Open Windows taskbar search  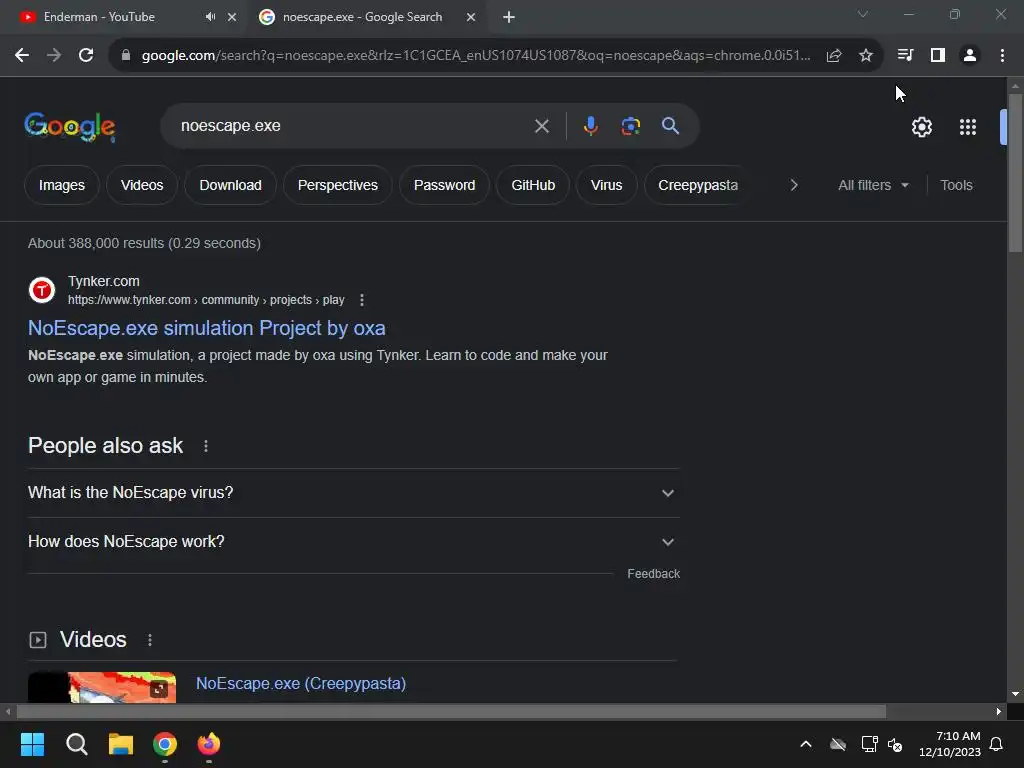(76, 744)
